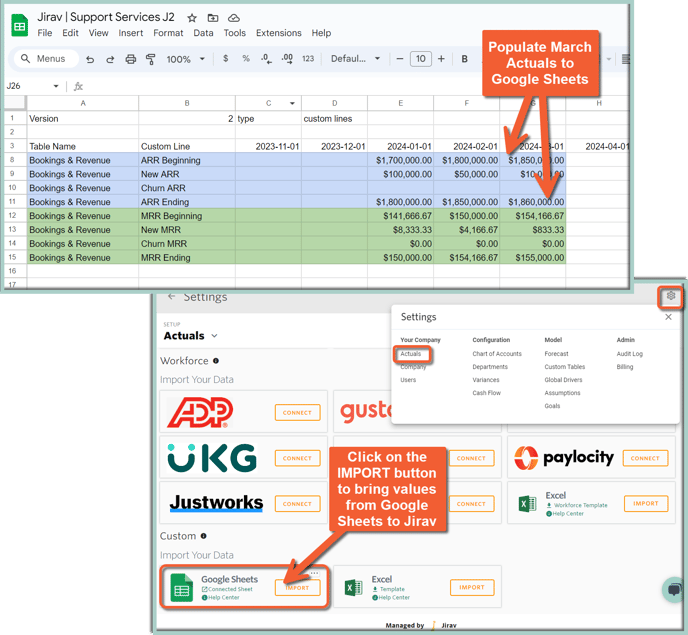The height and width of the screenshot is (635, 688).
Task: Open the Tools menu
Action: coord(235,33)
